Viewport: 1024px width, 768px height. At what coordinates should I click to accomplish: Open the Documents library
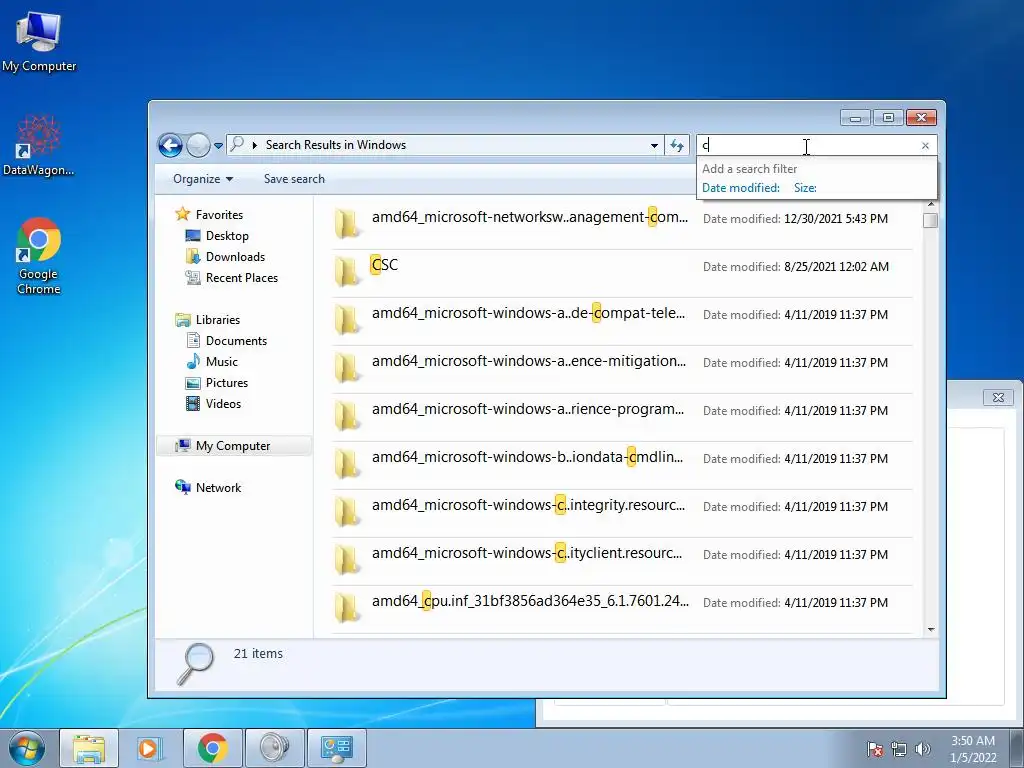pyautogui.click(x=236, y=341)
